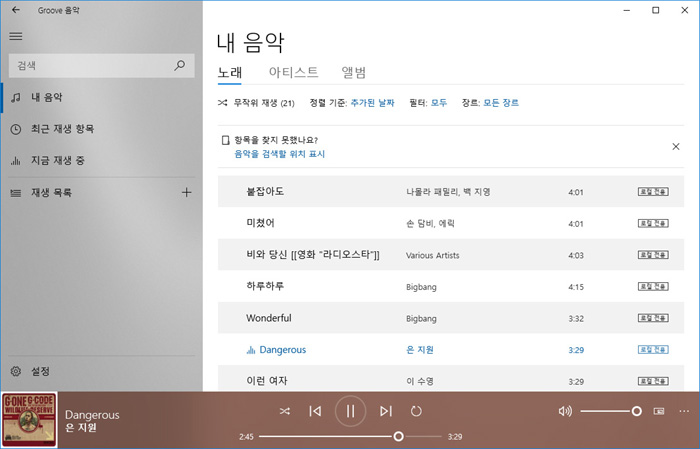Click artist 이 수영
The image size is (700, 449).
(420, 382)
